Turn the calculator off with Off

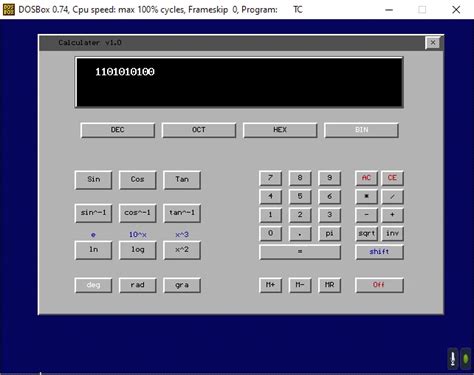pos(379,285)
